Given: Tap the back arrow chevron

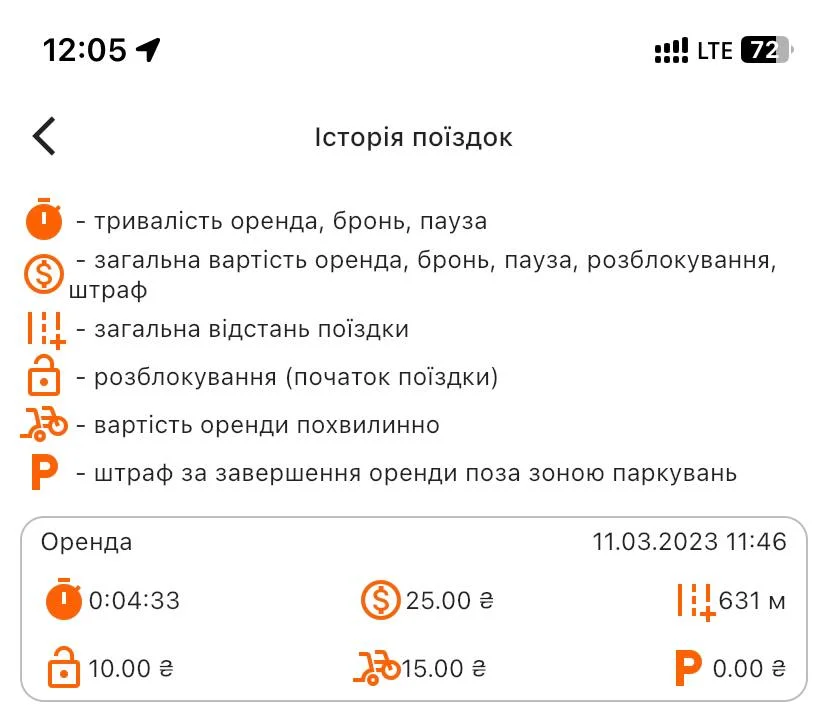Looking at the screenshot, I should point(44,136).
